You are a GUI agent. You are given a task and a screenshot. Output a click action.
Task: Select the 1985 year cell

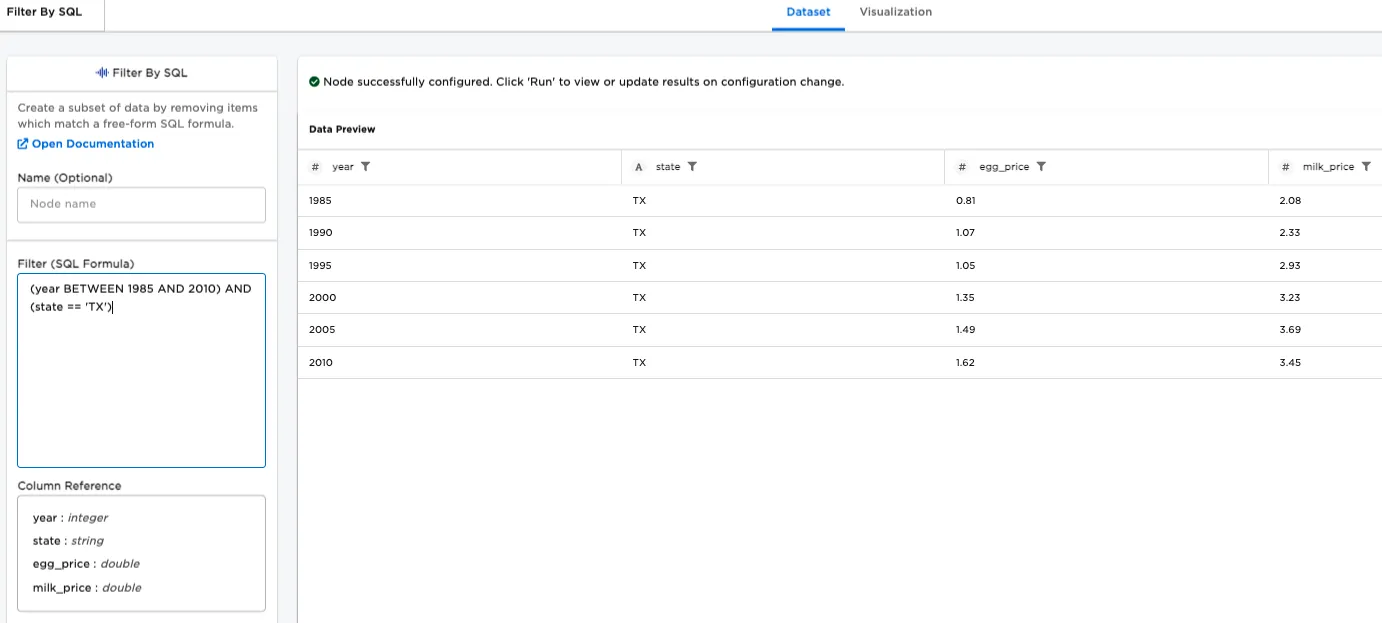click(x=321, y=200)
